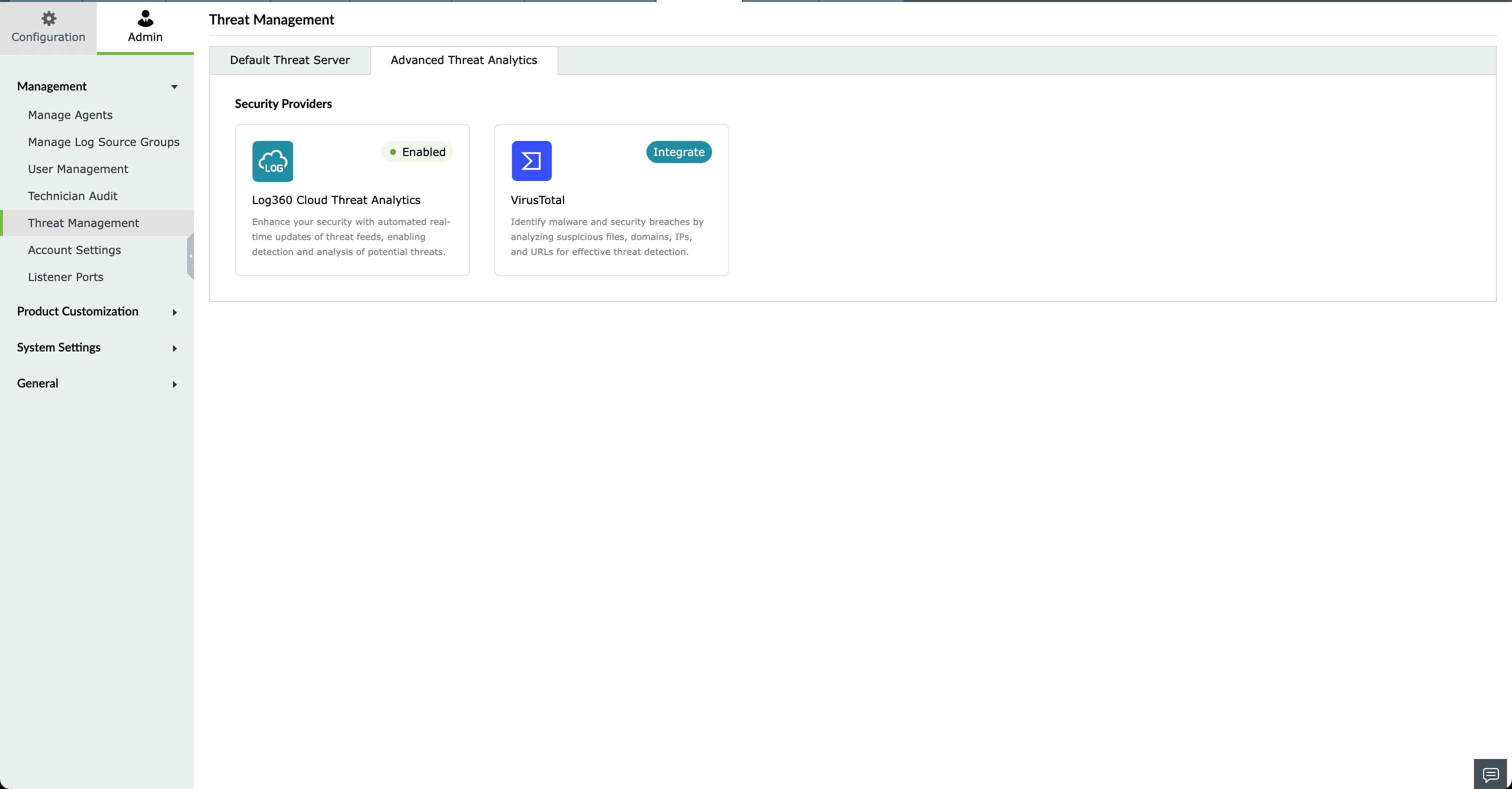Image resolution: width=1512 pixels, height=789 pixels.
Task: Toggle the Enabled status on Log360 Cloud Threat Analytics
Action: 416,151
